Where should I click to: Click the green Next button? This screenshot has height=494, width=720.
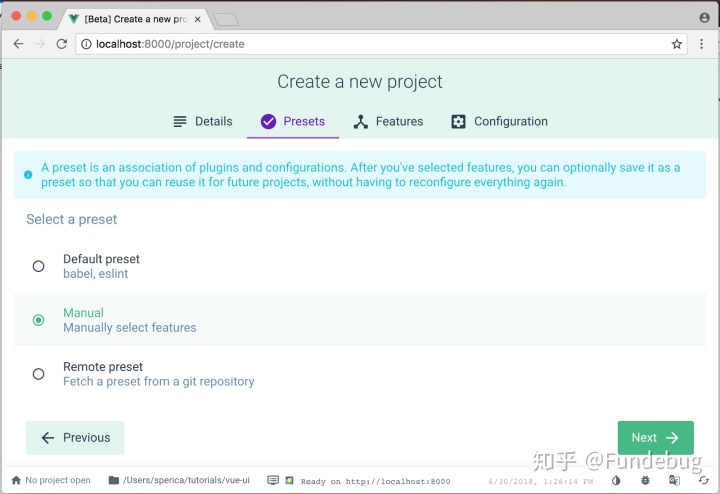pos(655,438)
